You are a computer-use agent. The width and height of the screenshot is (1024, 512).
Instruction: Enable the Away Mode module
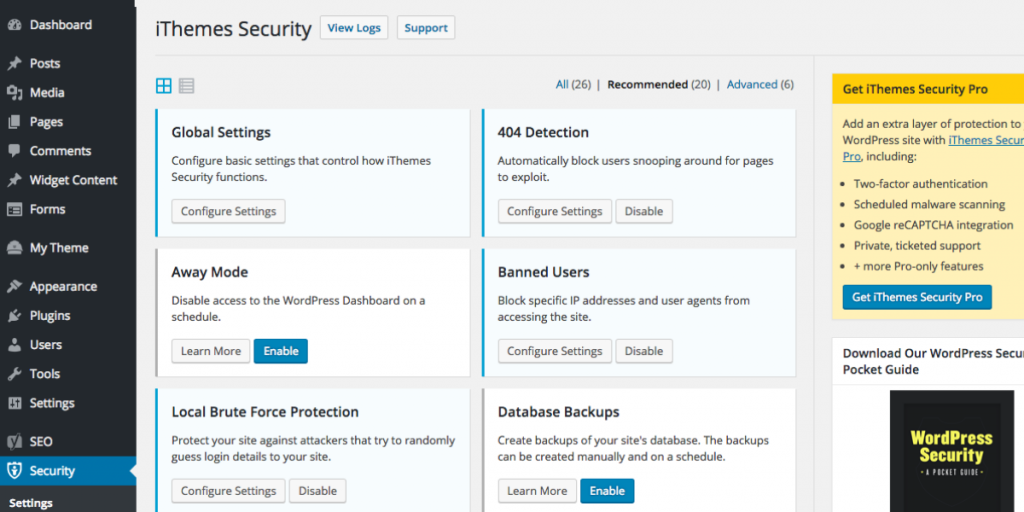pyautogui.click(x=281, y=351)
